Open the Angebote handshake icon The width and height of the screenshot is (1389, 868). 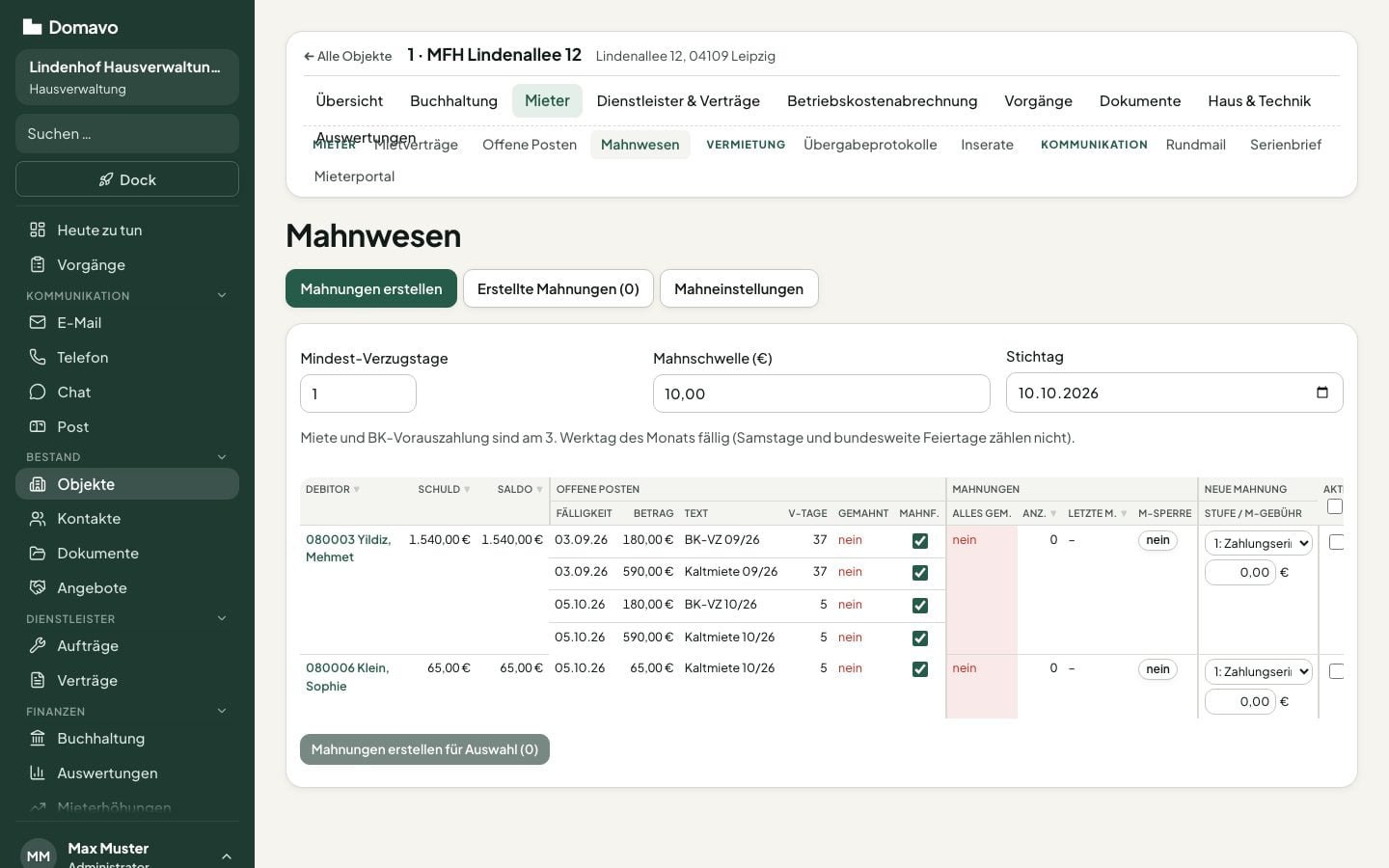tap(38, 587)
